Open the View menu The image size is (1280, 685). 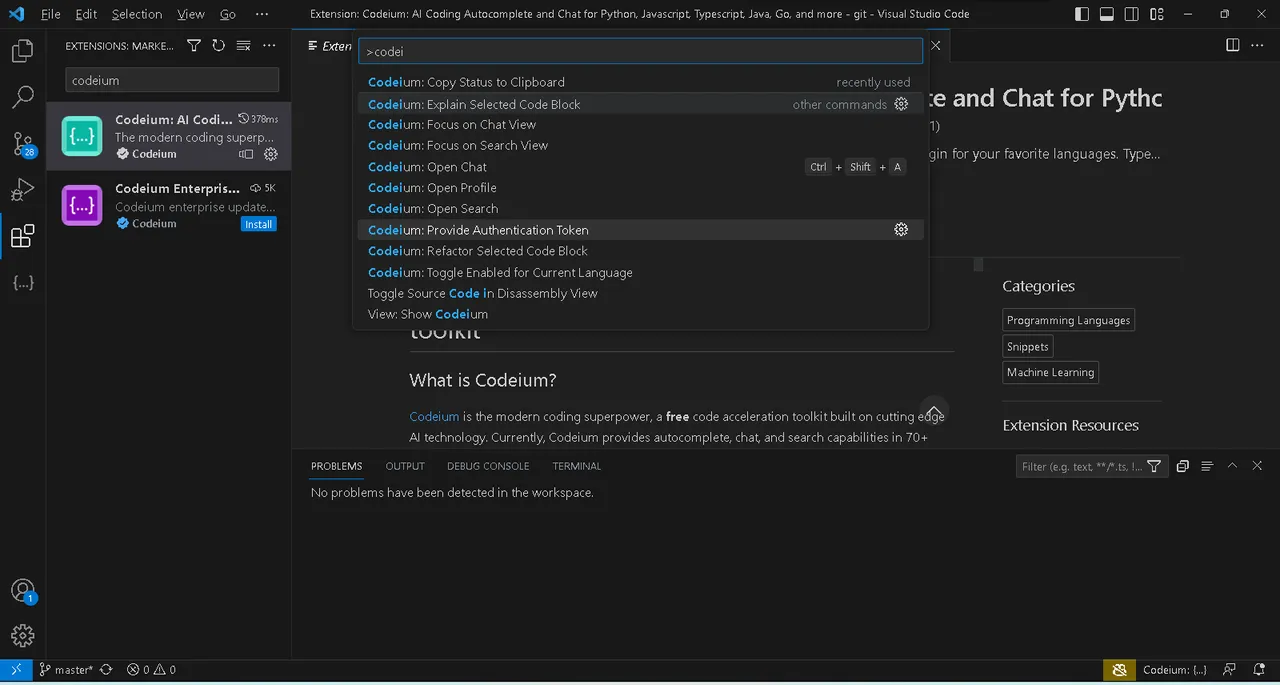(190, 14)
